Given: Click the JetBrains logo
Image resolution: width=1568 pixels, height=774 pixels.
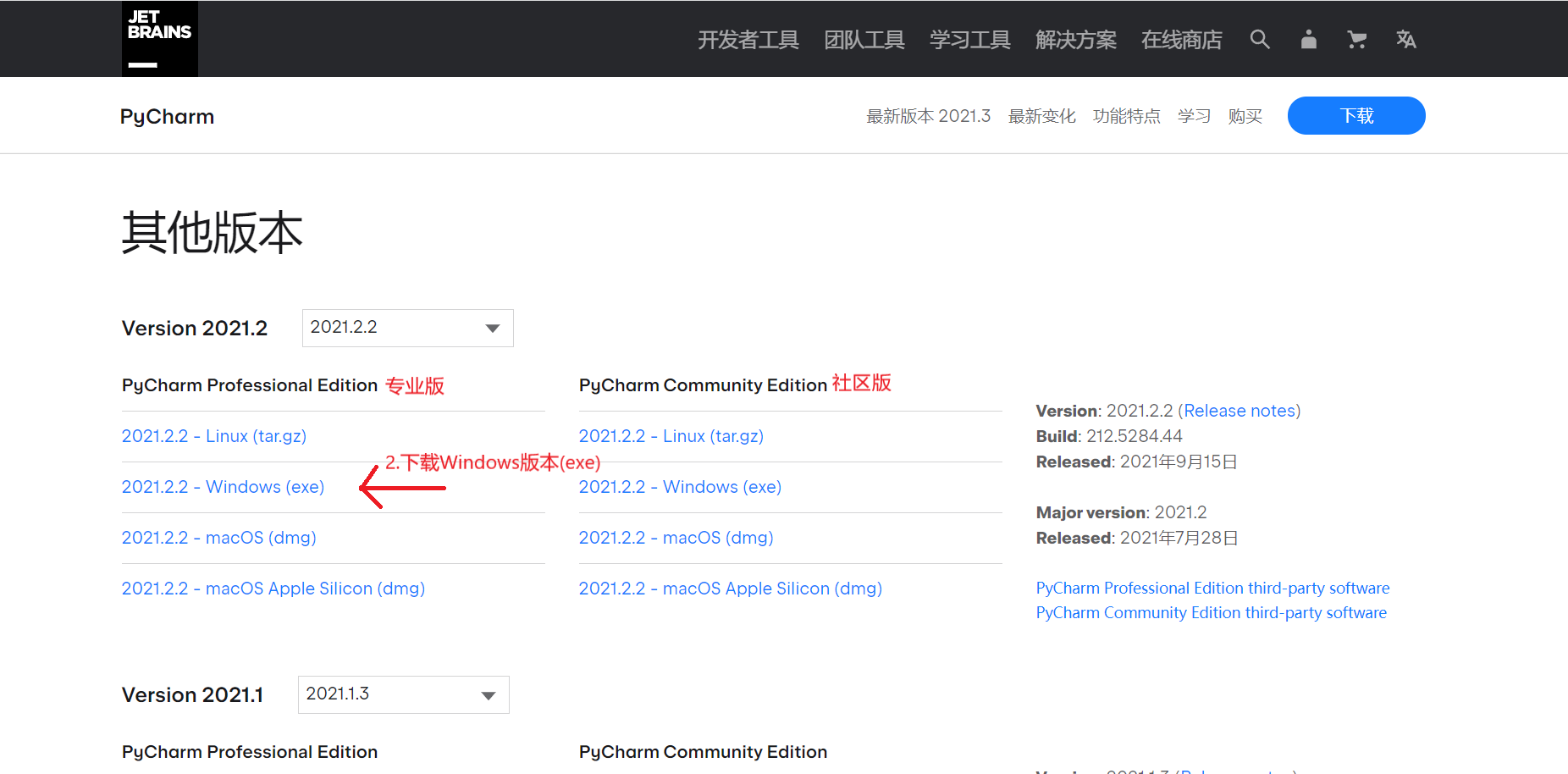Looking at the screenshot, I should click(160, 39).
